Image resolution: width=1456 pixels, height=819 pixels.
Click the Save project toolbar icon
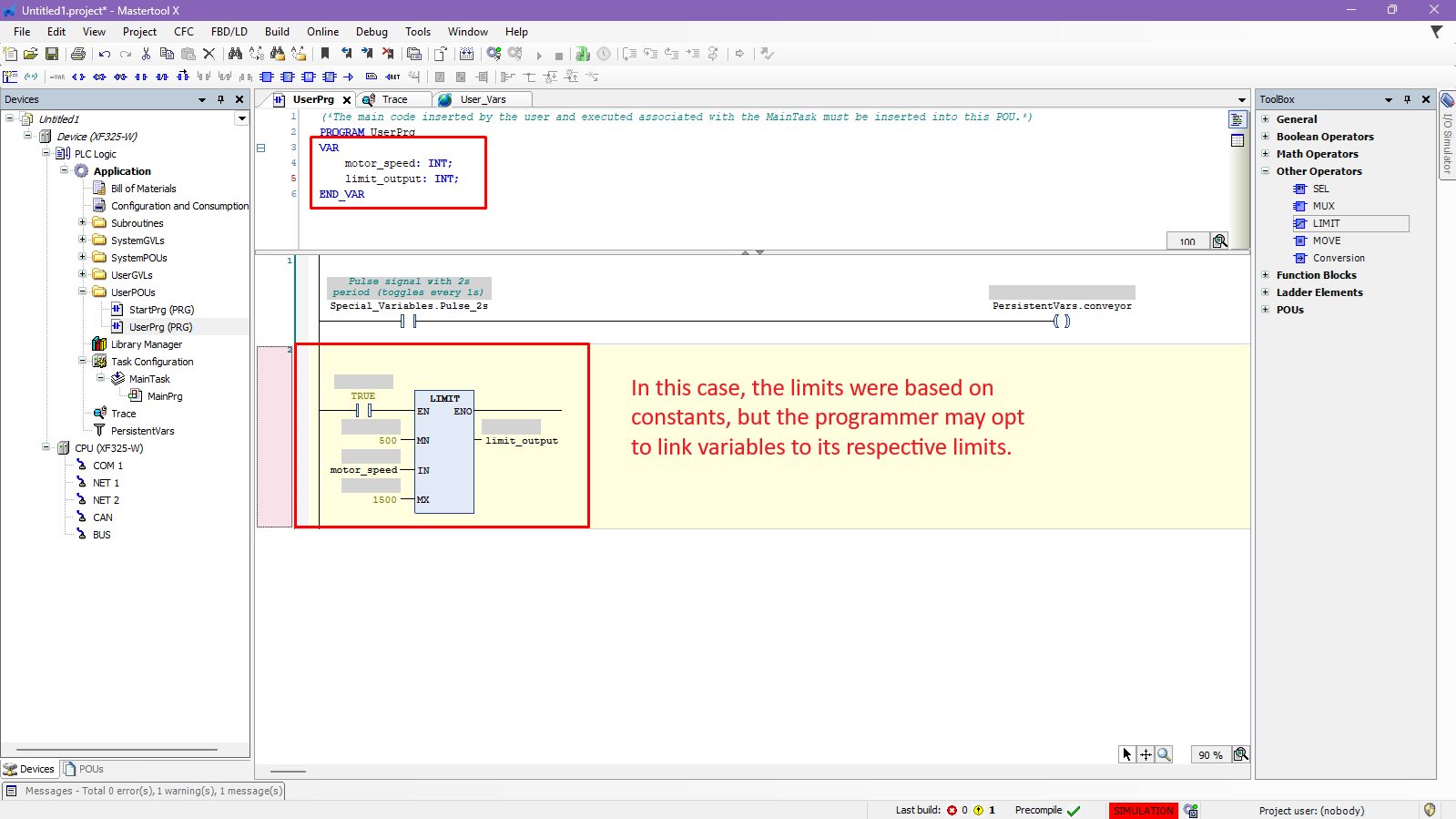52,55
